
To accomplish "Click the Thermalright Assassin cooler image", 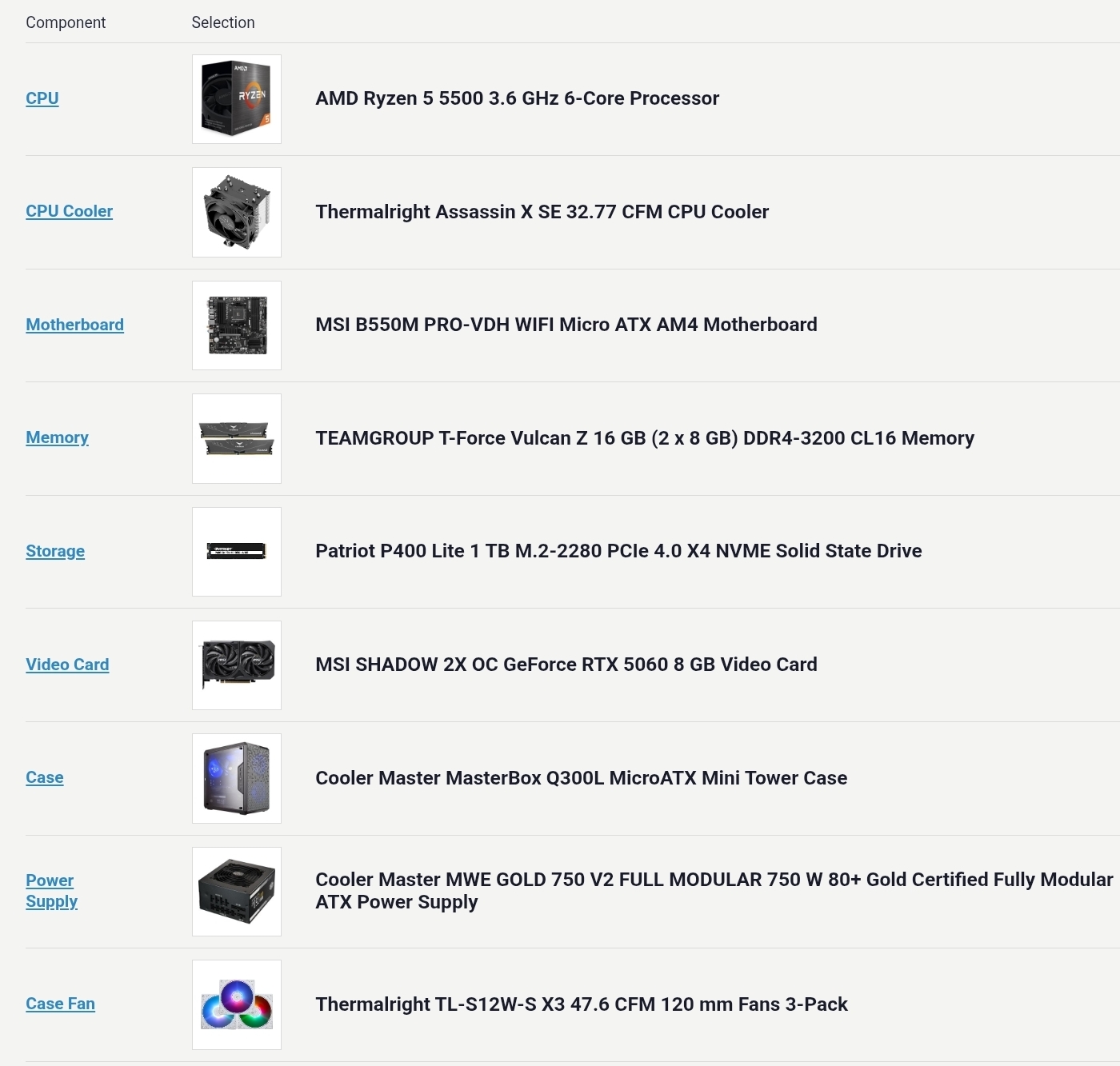I will point(237,212).
